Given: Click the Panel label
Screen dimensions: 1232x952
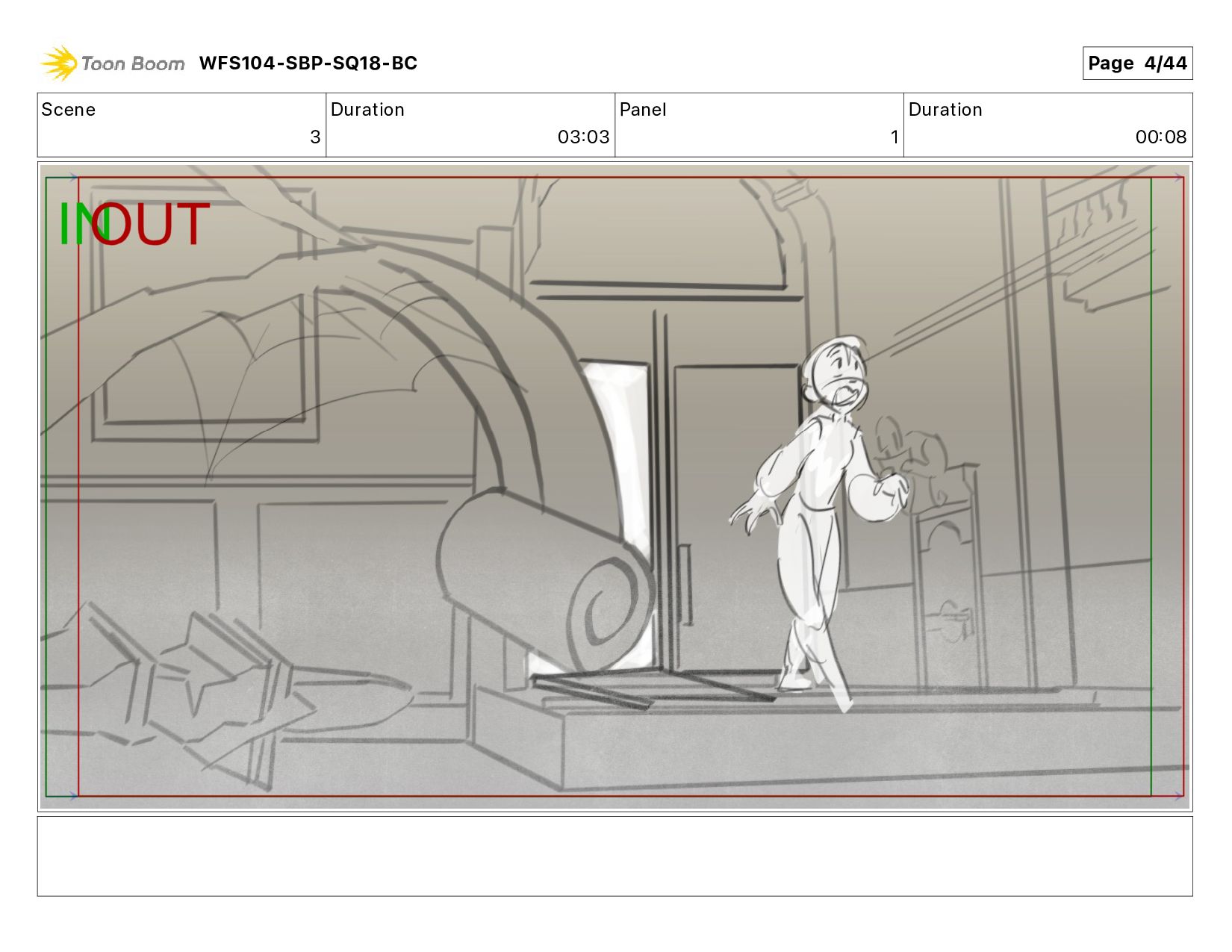Looking at the screenshot, I should [643, 110].
